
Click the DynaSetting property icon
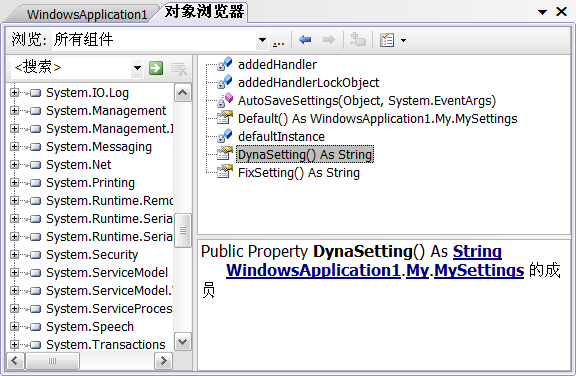click(224, 153)
